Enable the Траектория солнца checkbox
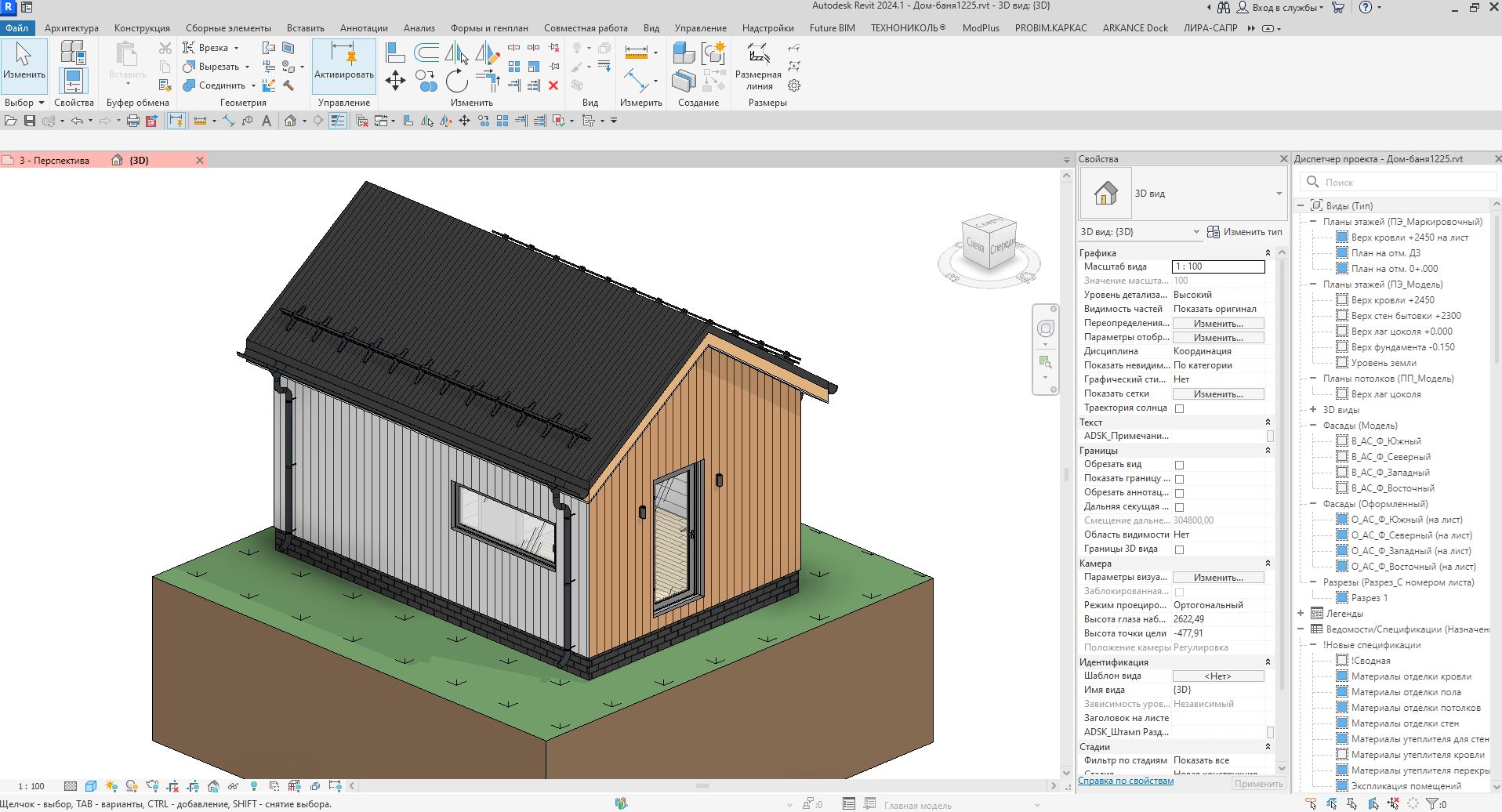Image resolution: width=1502 pixels, height=812 pixels. tap(1179, 408)
